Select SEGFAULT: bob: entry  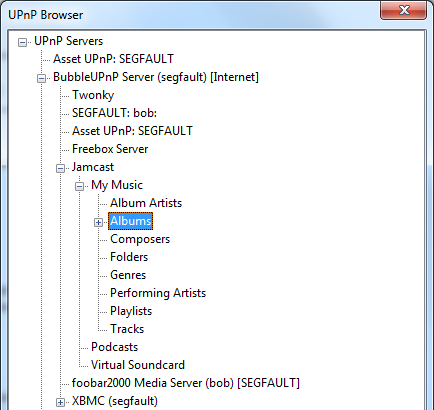coord(114,113)
